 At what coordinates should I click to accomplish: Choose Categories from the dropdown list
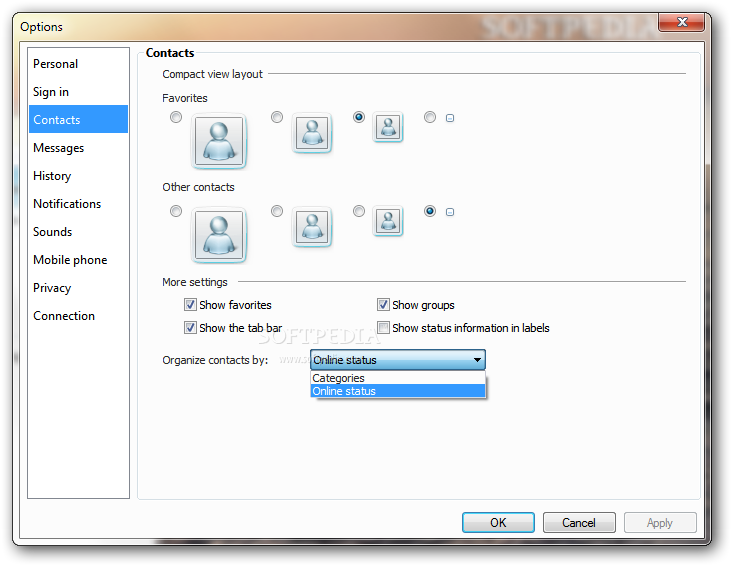(x=398, y=378)
